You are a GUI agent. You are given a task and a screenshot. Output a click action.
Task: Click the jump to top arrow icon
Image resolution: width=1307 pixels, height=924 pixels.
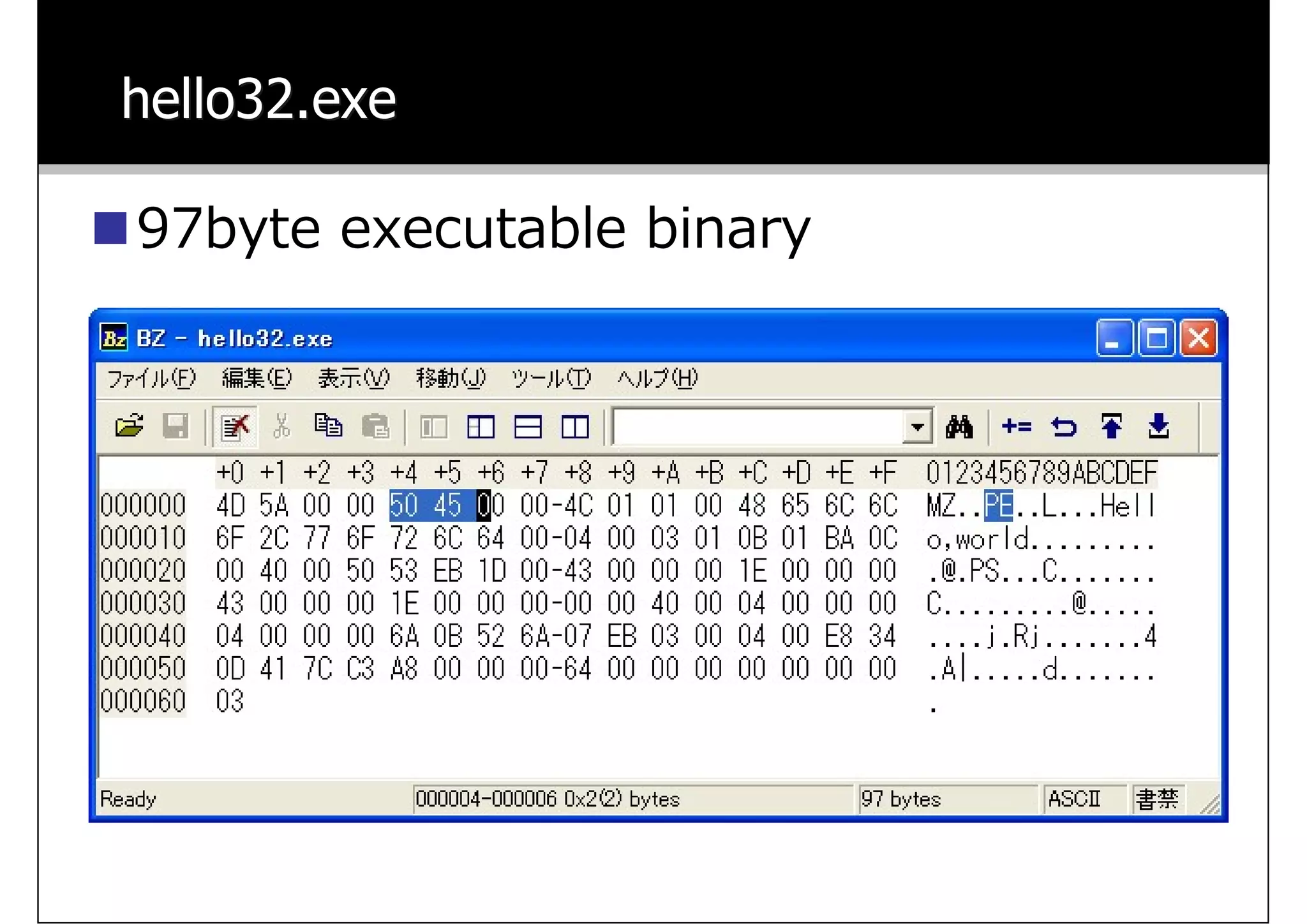(1111, 426)
